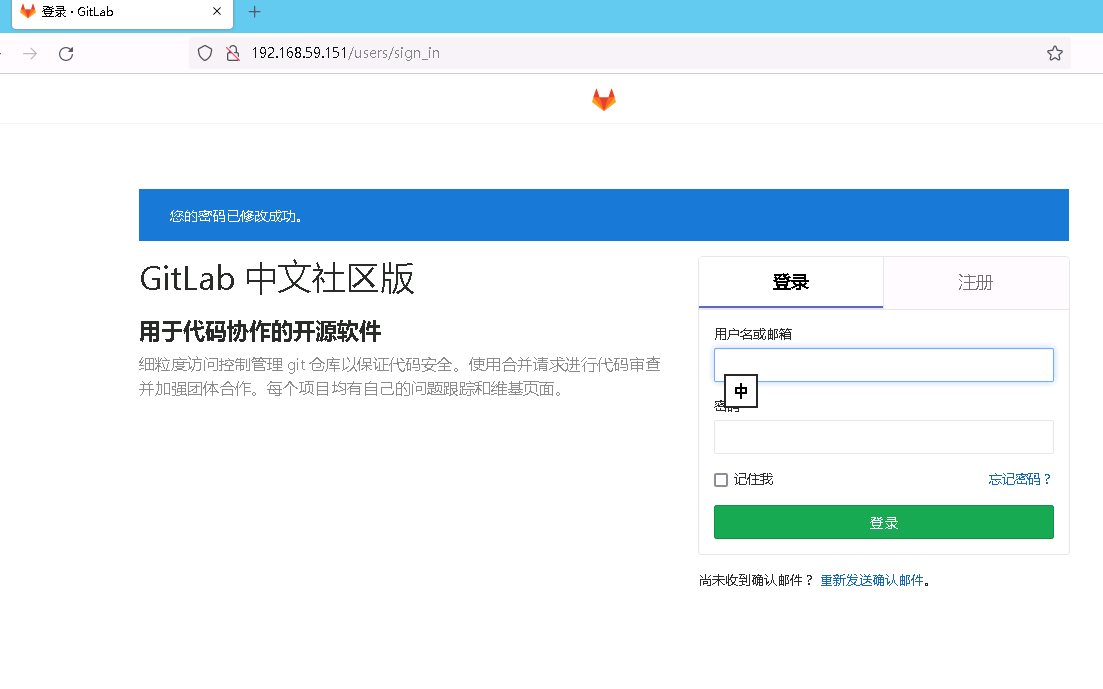Click the green 登录 button
Image resolution: width=1103 pixels, height=689 pixels.
(x=883, y=521)
